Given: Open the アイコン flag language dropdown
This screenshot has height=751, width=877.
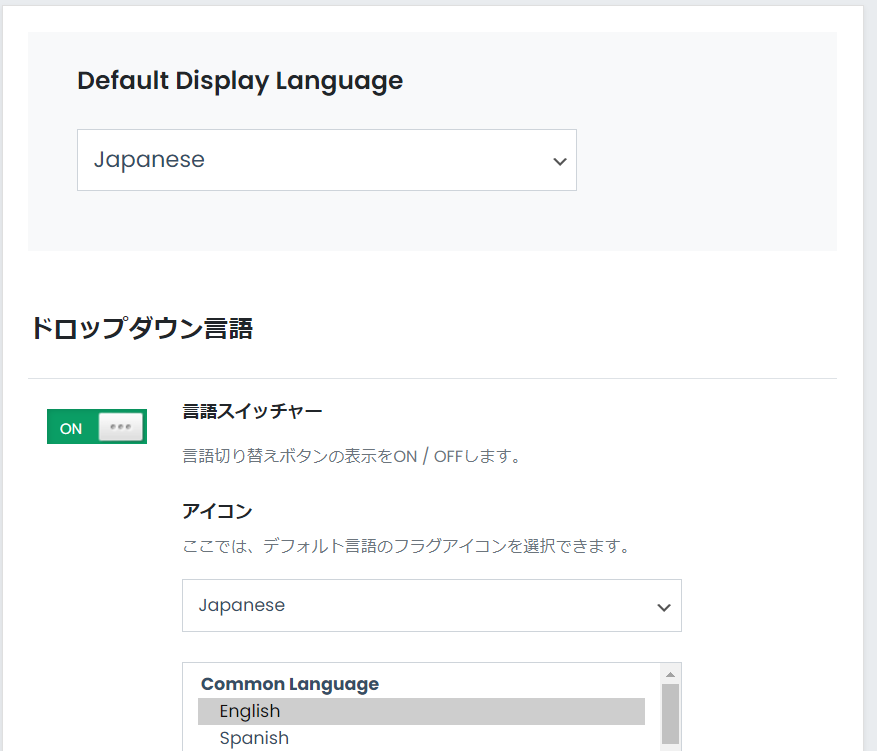Looking at the screenshot, I should tap(432, 606).
